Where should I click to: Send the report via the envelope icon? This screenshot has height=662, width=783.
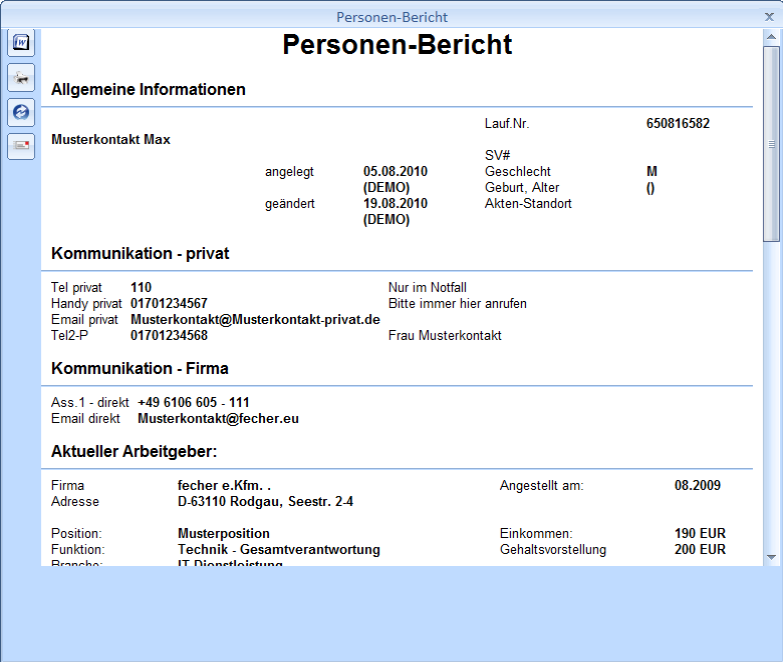click(21, 146)
